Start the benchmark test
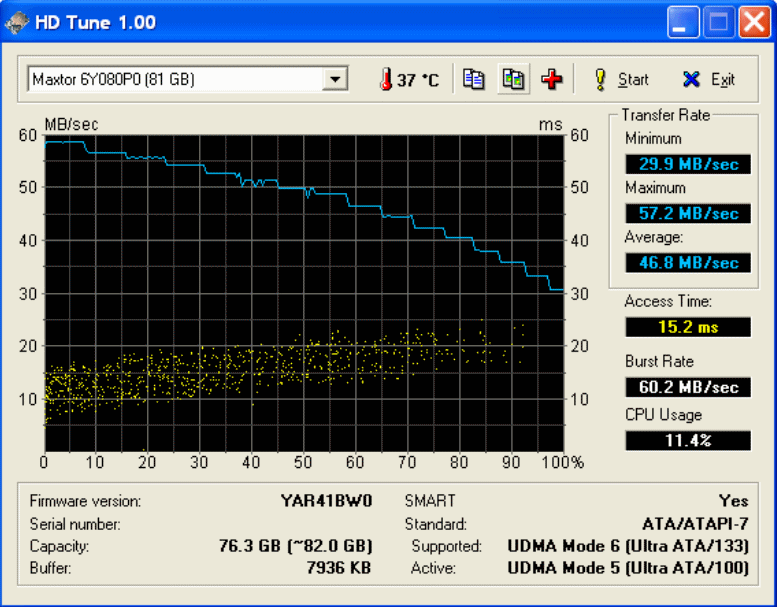777x607 pixels. [621, 79]
